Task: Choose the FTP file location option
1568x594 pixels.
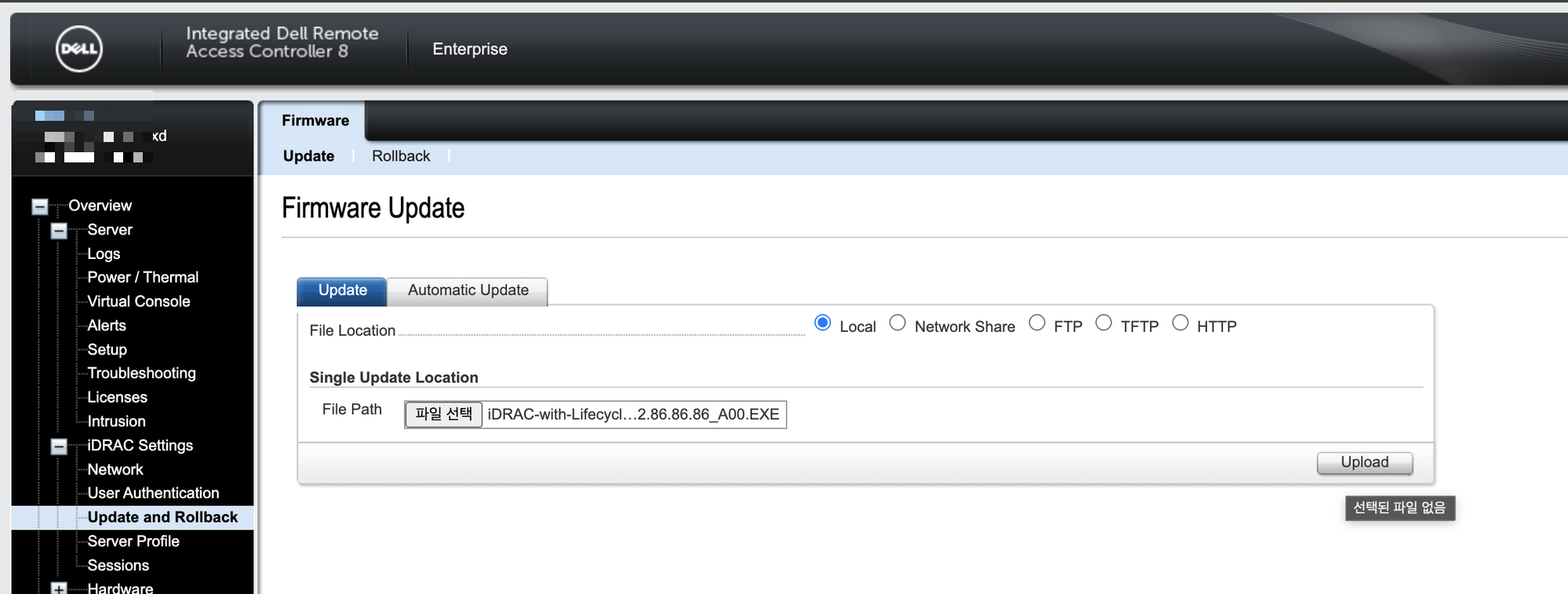Action: pyautogui.click(x=1037, y=323)
